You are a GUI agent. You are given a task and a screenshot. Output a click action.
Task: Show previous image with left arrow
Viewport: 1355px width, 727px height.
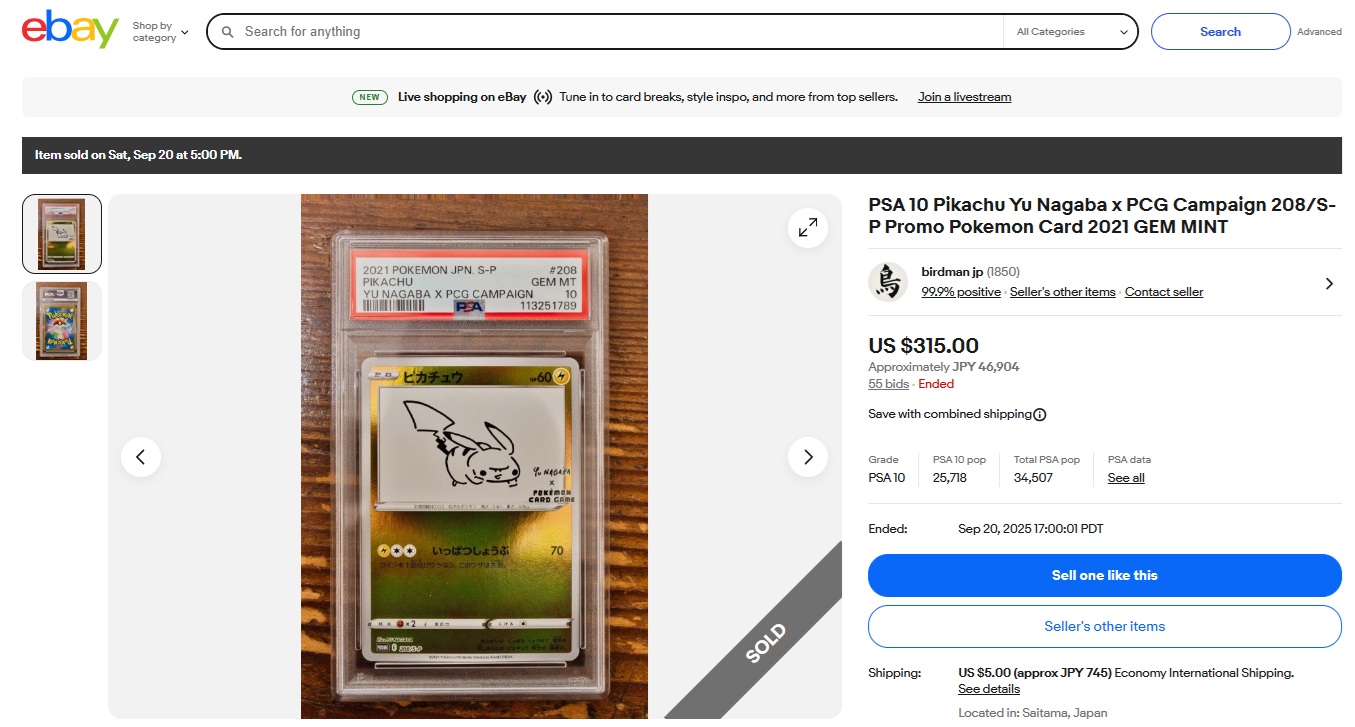(141, 457)
